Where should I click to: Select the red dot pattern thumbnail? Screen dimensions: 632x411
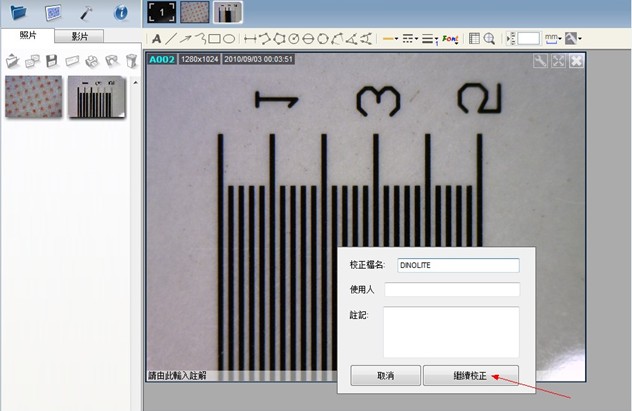tap(33, 97)
